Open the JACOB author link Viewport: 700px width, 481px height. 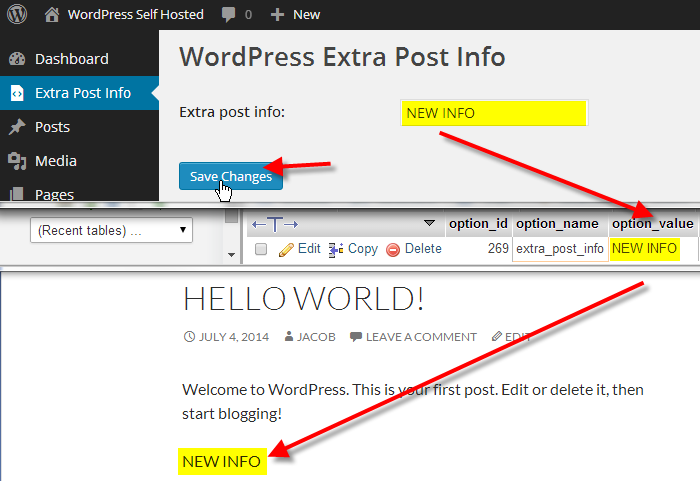coord(316,337)
